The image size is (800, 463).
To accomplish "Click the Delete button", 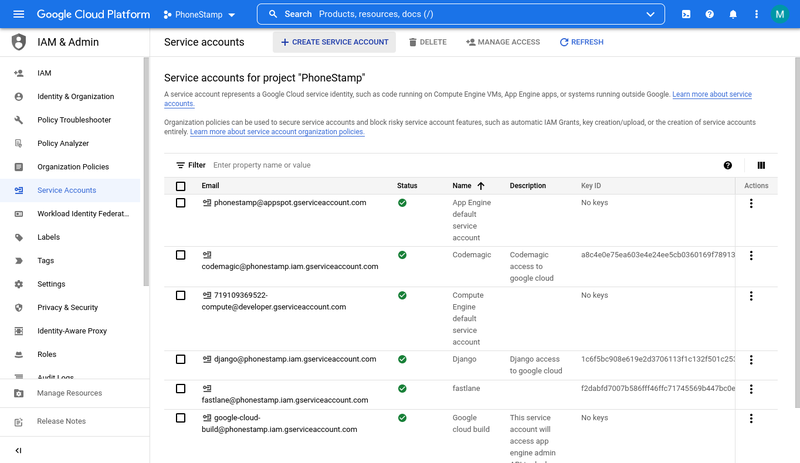I will click(428, 42).
